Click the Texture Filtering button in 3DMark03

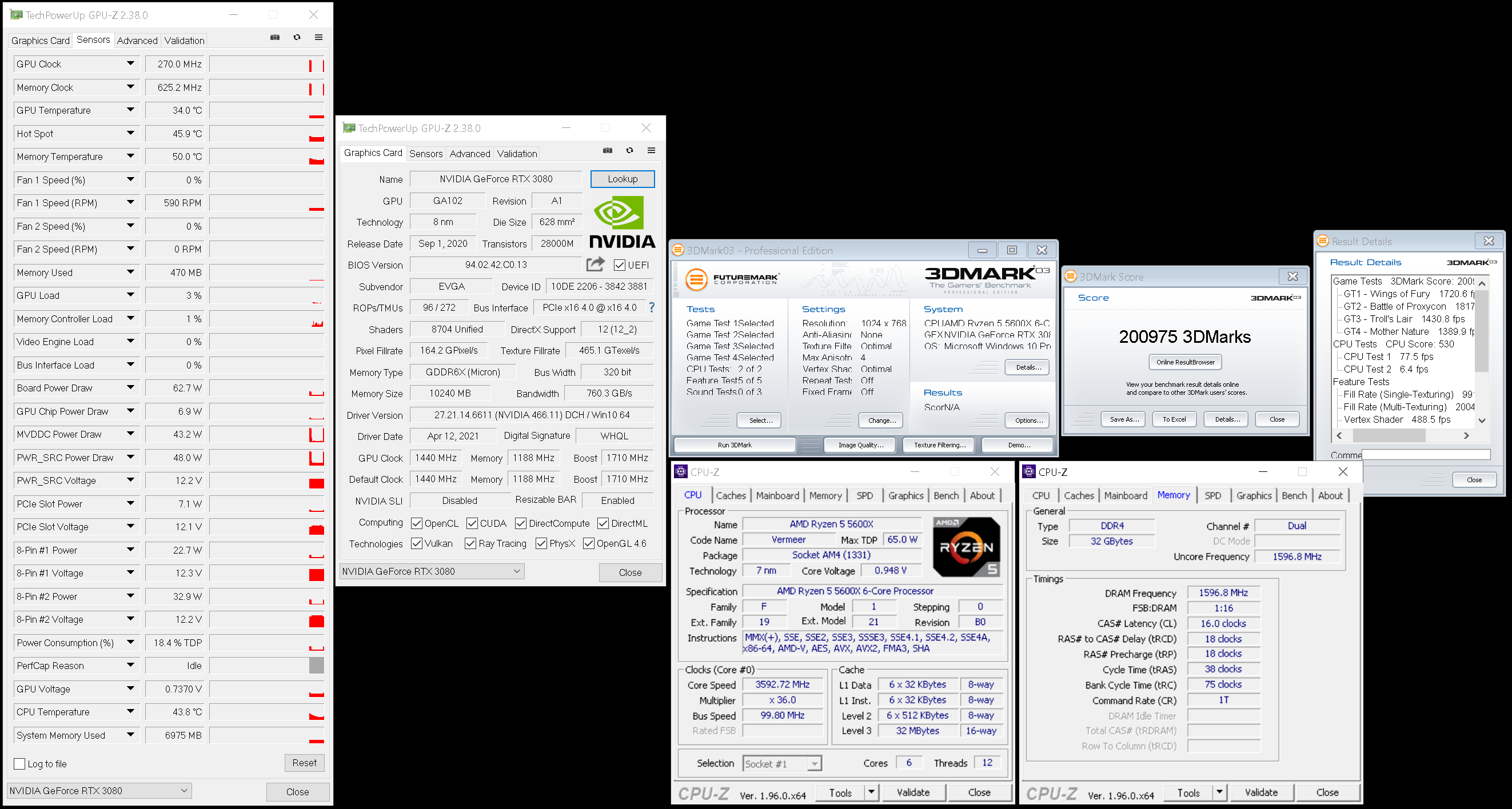pyautogui.click(x=939, y=445)
